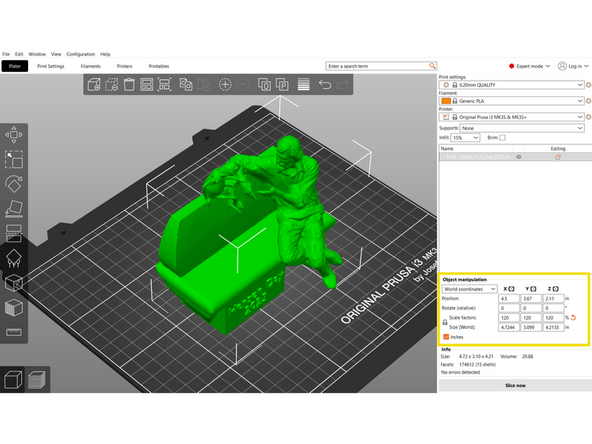Toggle Y axis mirror button
The image size is (592, 444).
533,289
